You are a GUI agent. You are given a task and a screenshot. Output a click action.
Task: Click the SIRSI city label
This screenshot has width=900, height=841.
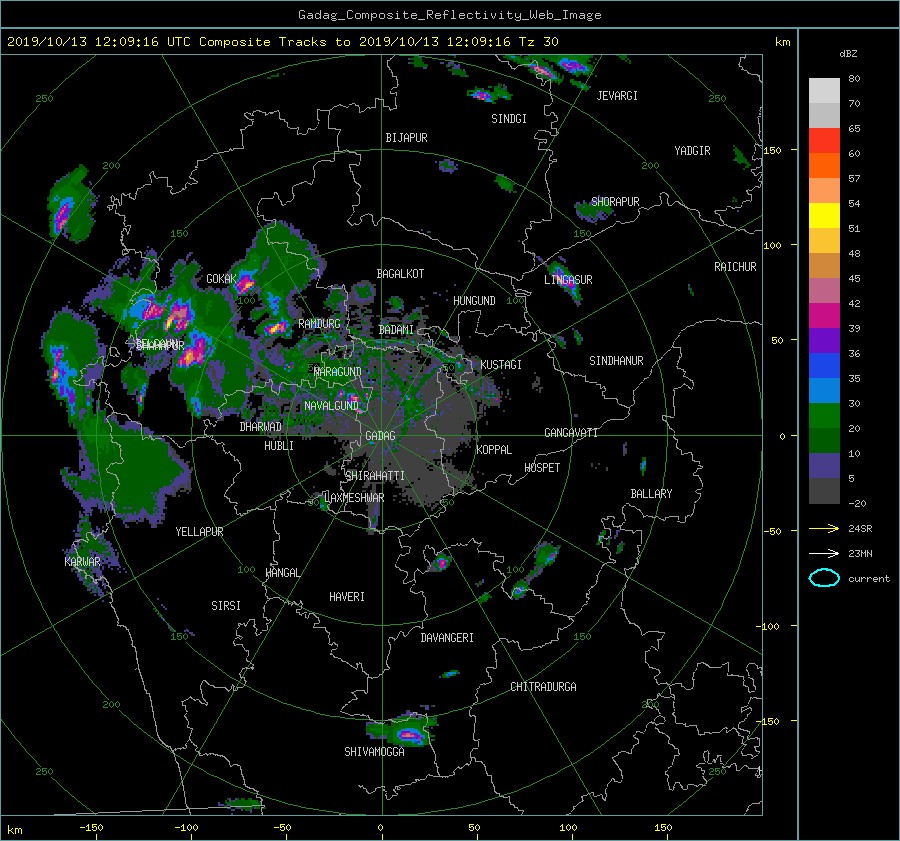tap(226, 606)
